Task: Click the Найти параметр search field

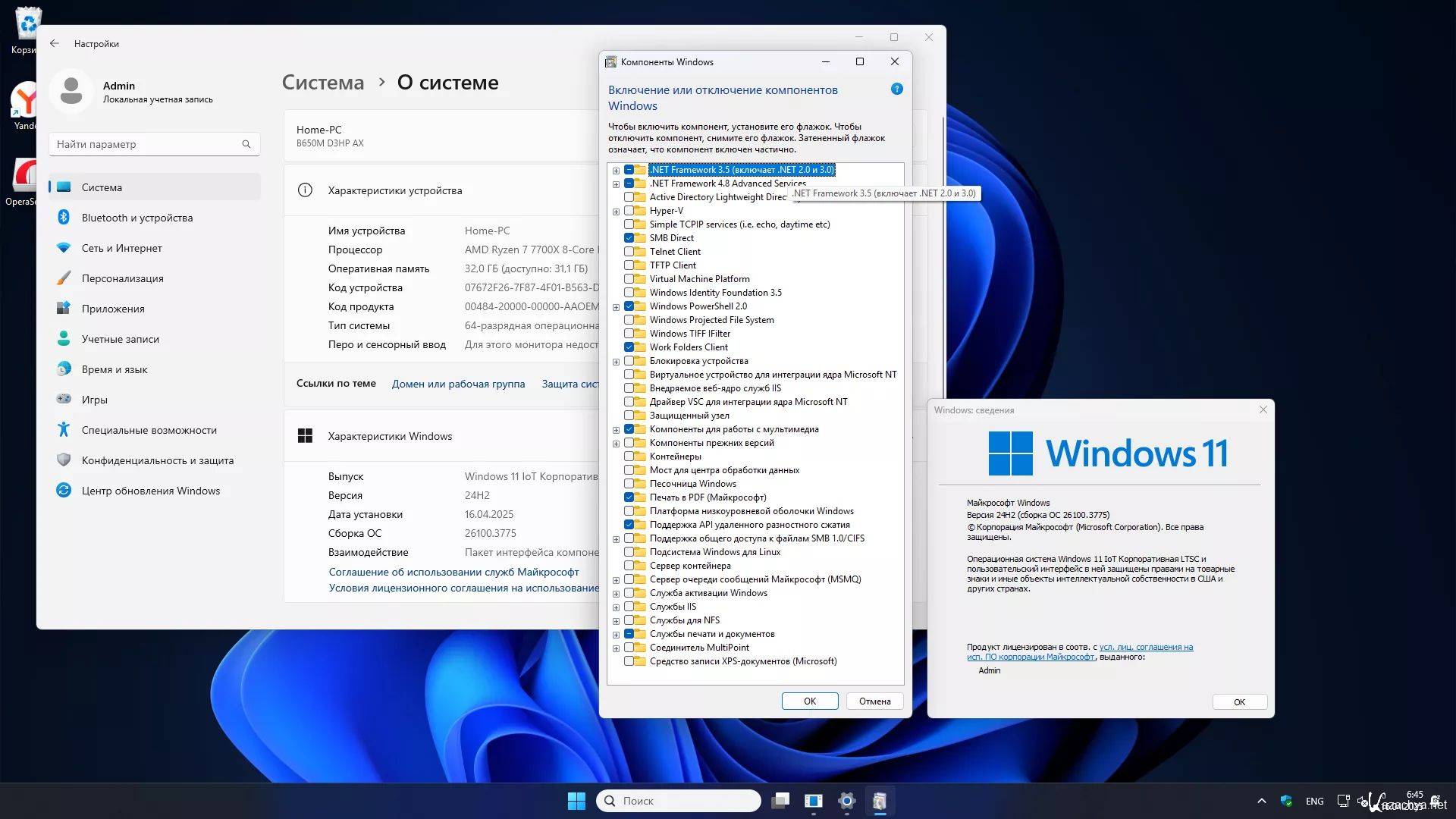Action: pos(148,144)
